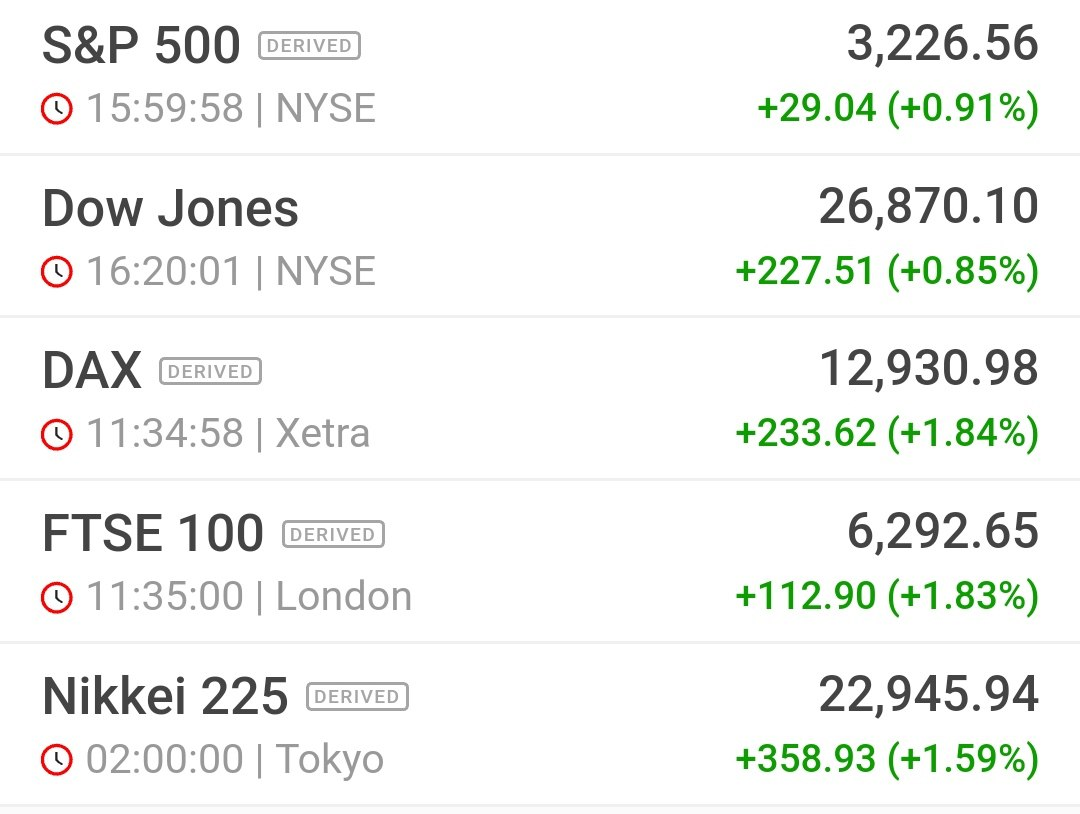Click the S&P 500 price 3,226.56

point(942,43)
